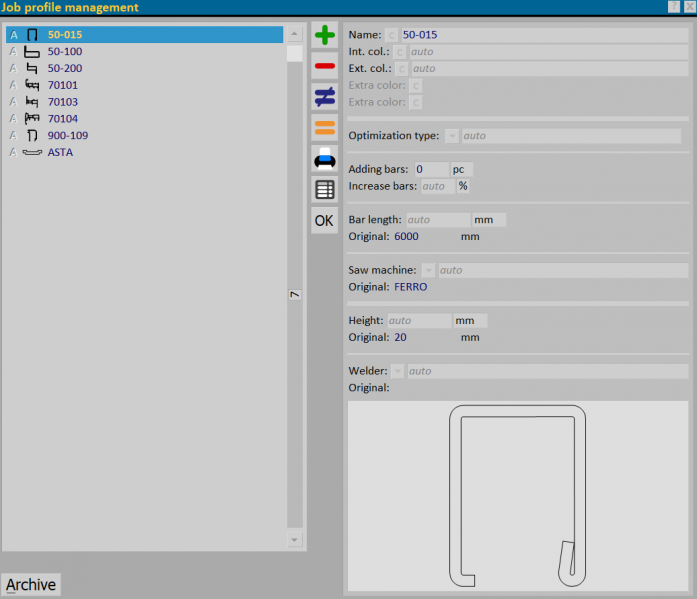The width and height of the screenshot is (697, 599).
Task: Click the C button for Int. col.
Action: click(x=400, y=52)
